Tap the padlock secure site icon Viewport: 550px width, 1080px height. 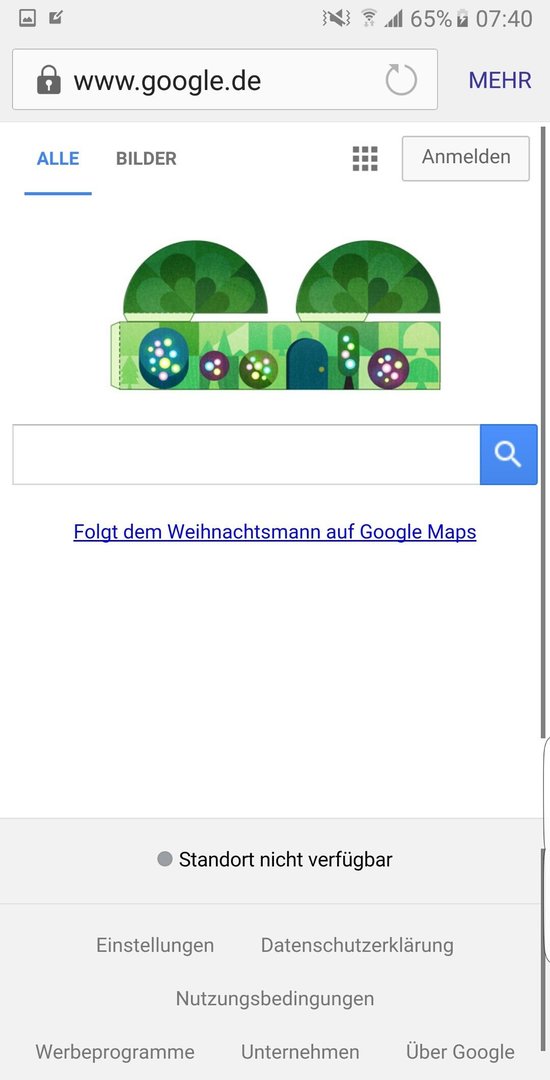point(48,80)
